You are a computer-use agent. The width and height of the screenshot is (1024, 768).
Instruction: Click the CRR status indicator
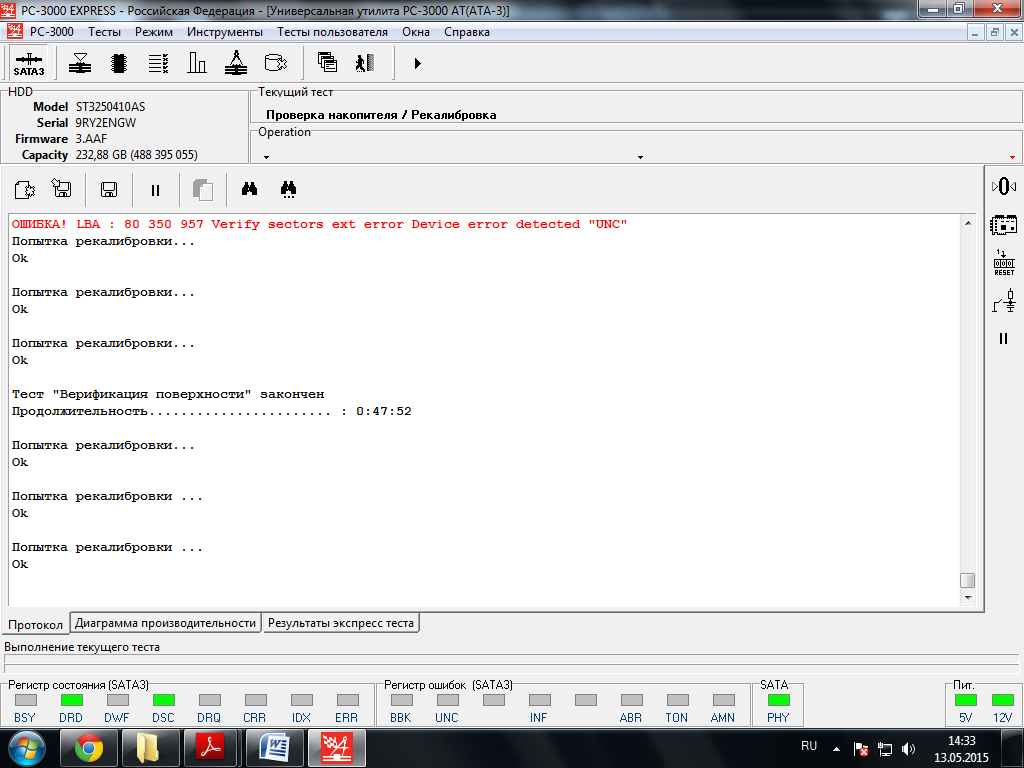coord(255,700)
